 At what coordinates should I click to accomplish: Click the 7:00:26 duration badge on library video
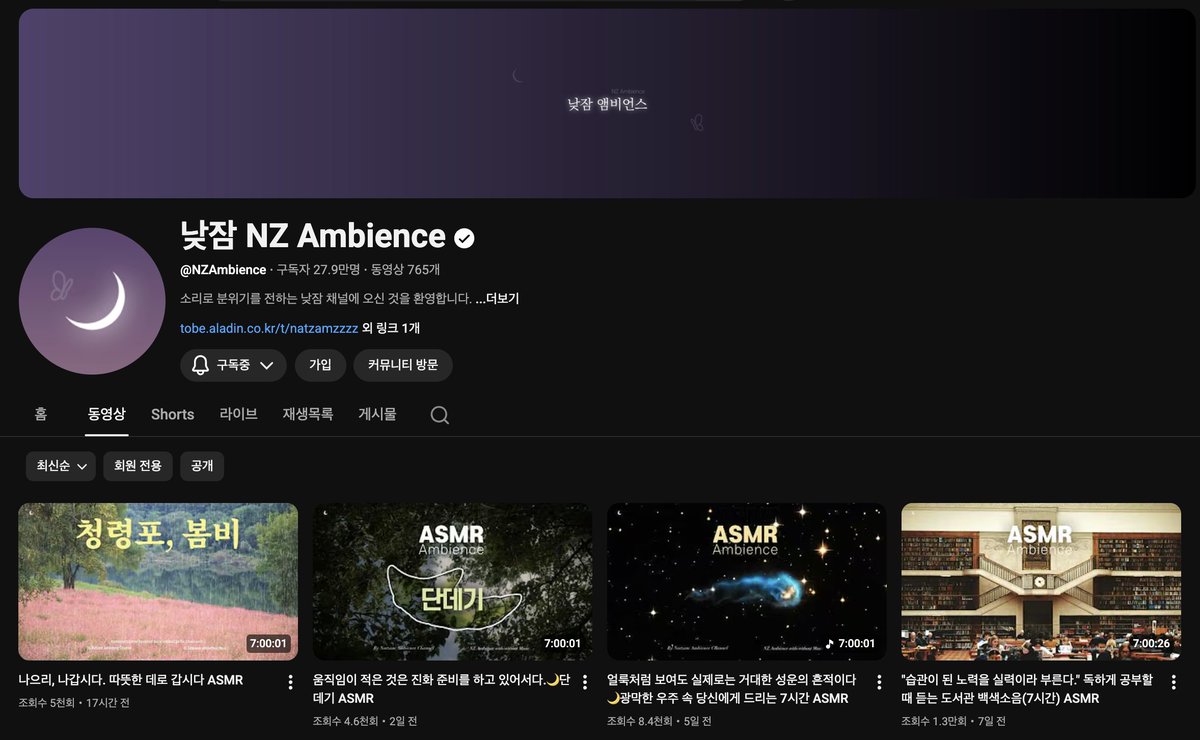click(1151, 644)
